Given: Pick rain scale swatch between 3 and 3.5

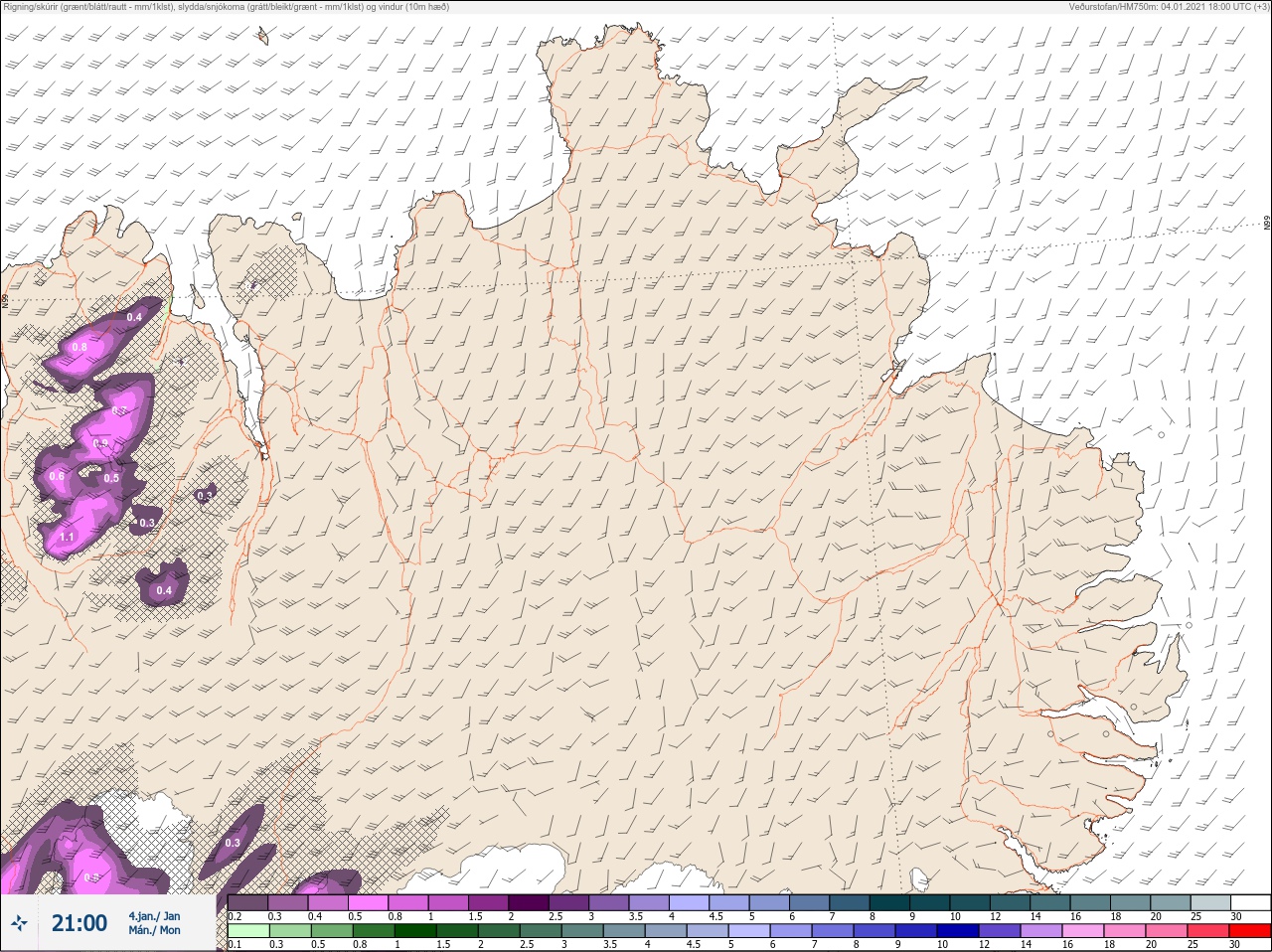Looking at the screenshot, I should click(x=581, y=931).
